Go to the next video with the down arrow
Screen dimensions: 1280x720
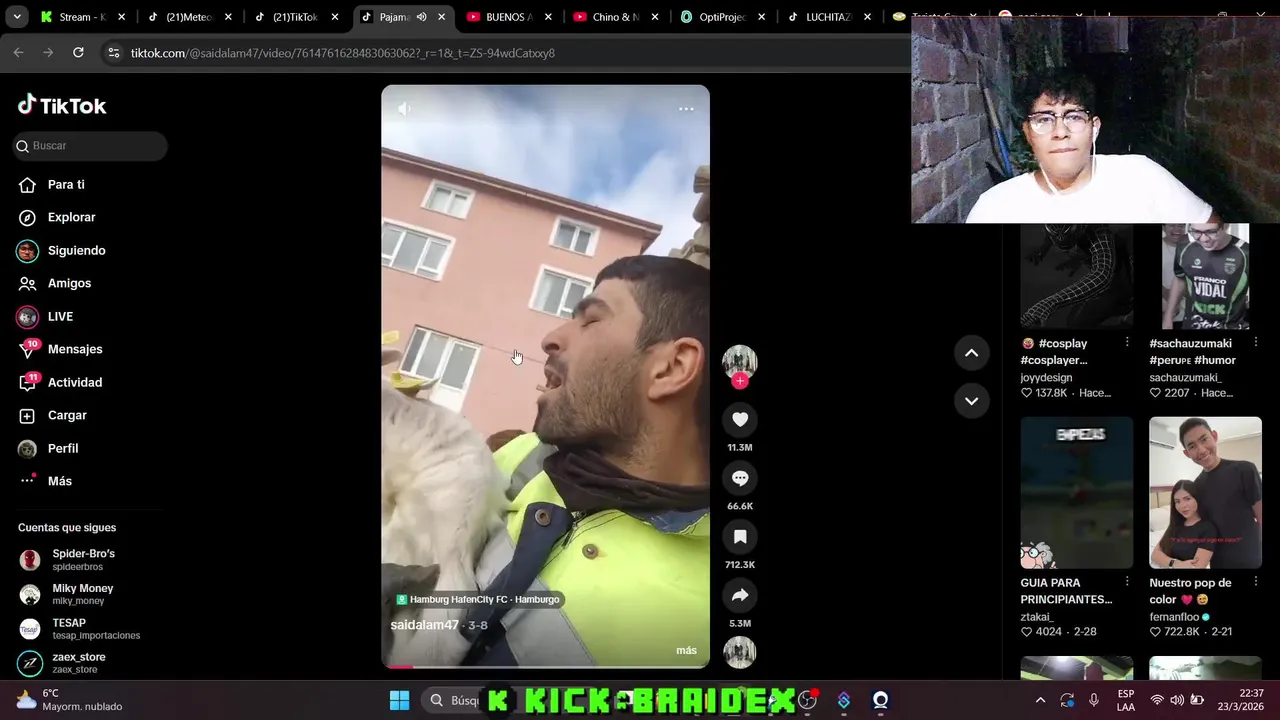click(x=971, y=401)
